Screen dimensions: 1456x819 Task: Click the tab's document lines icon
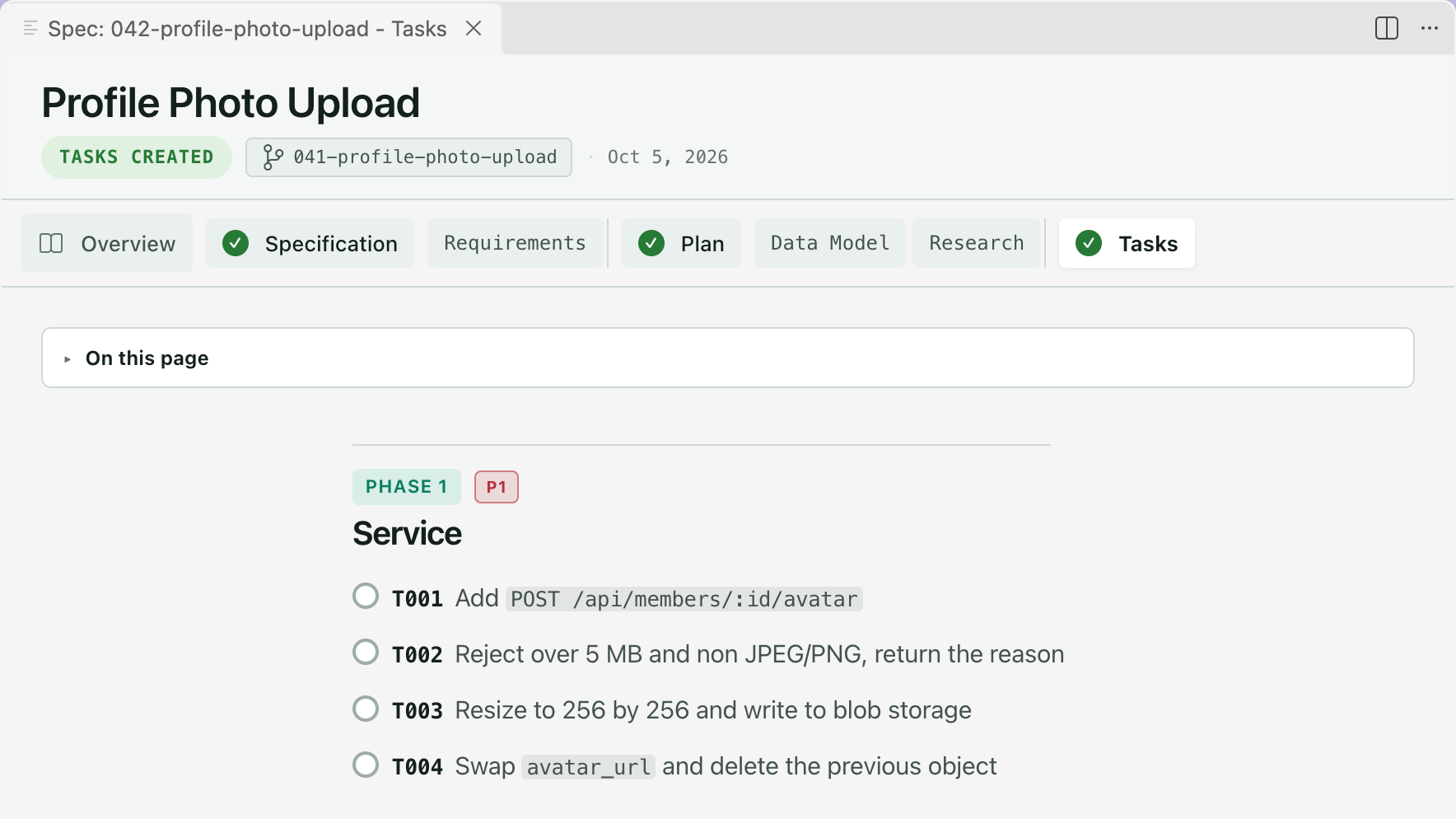point(30,28)
